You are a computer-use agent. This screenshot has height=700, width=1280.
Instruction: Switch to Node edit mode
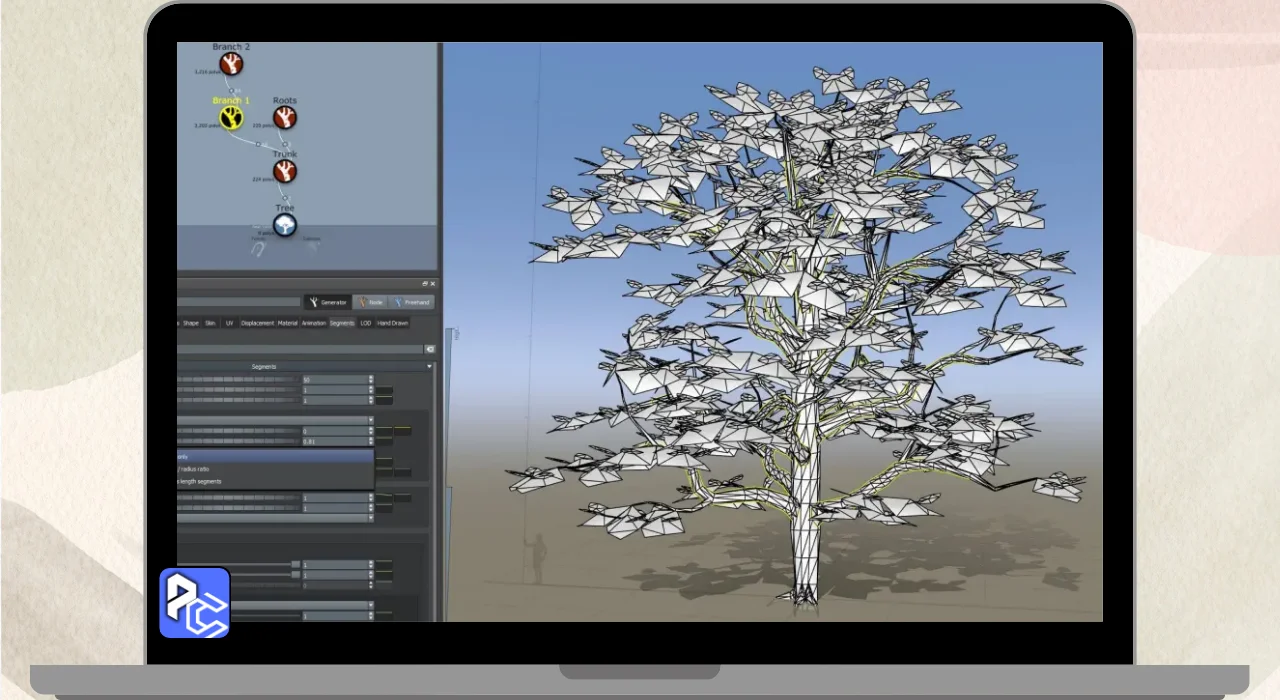point(370,302)
